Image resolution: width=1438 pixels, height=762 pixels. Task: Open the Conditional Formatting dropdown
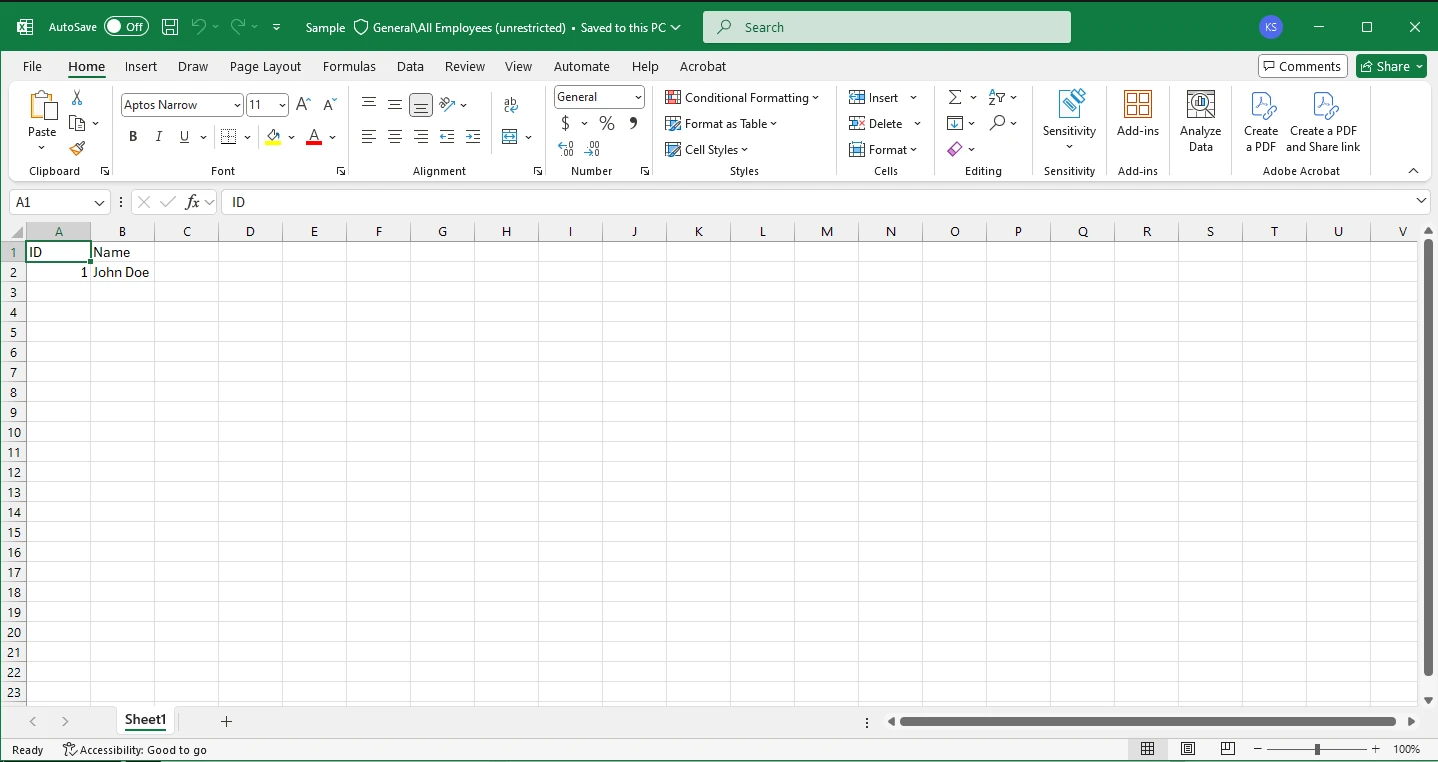[742, 97]
